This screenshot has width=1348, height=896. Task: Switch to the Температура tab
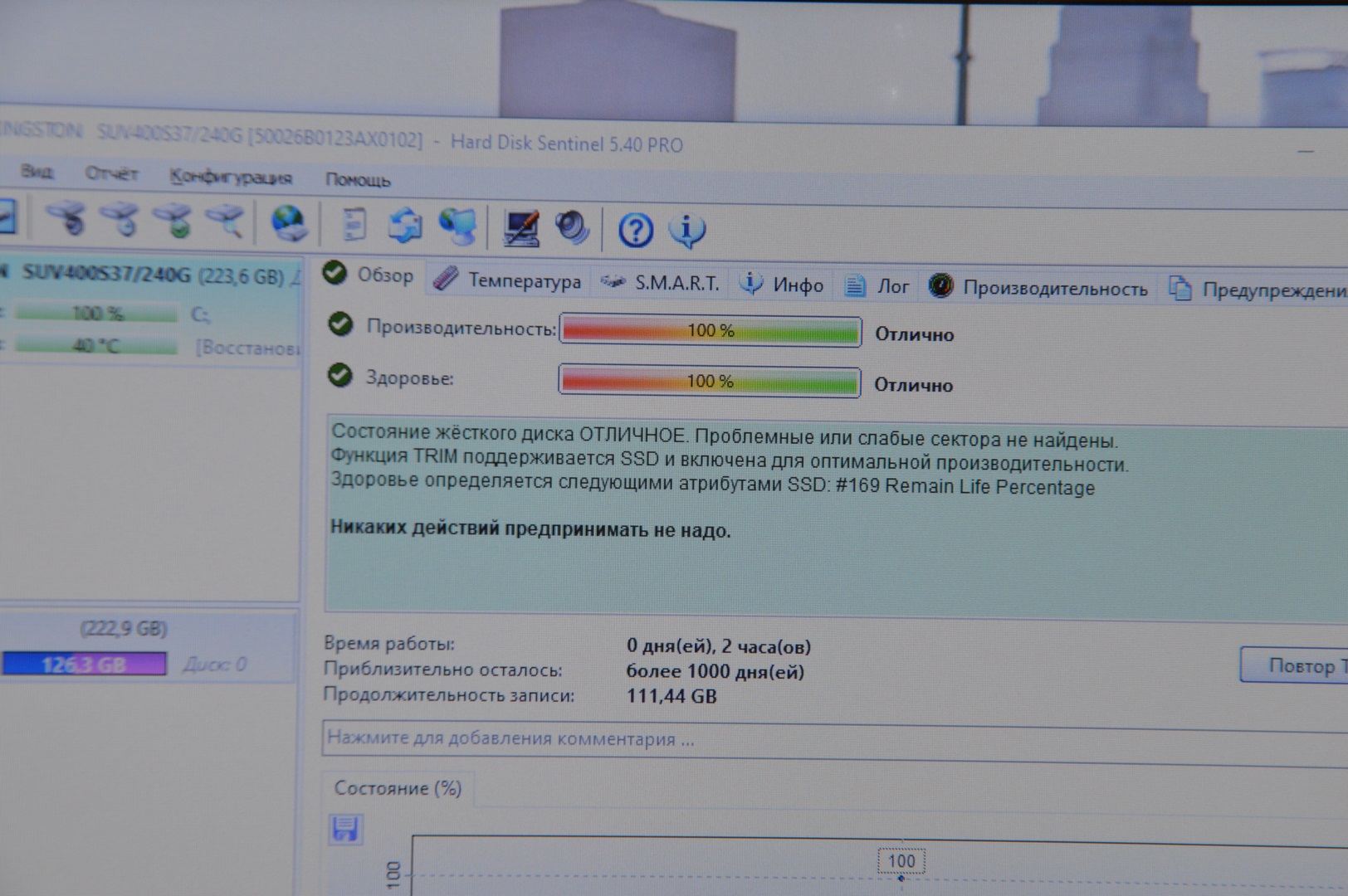508,280
